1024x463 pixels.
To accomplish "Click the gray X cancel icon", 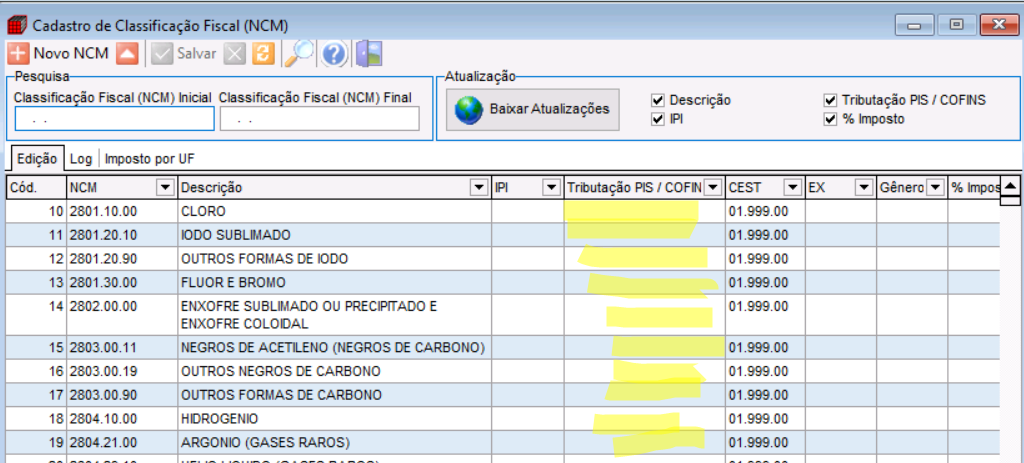I will (x=234, y=54).
